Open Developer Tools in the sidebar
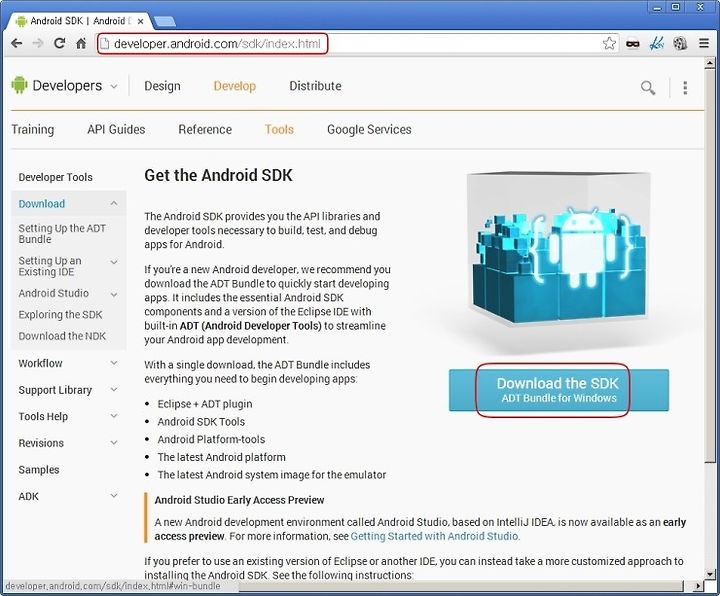Screen dimensions: 720x596 [x=56, y=177]
